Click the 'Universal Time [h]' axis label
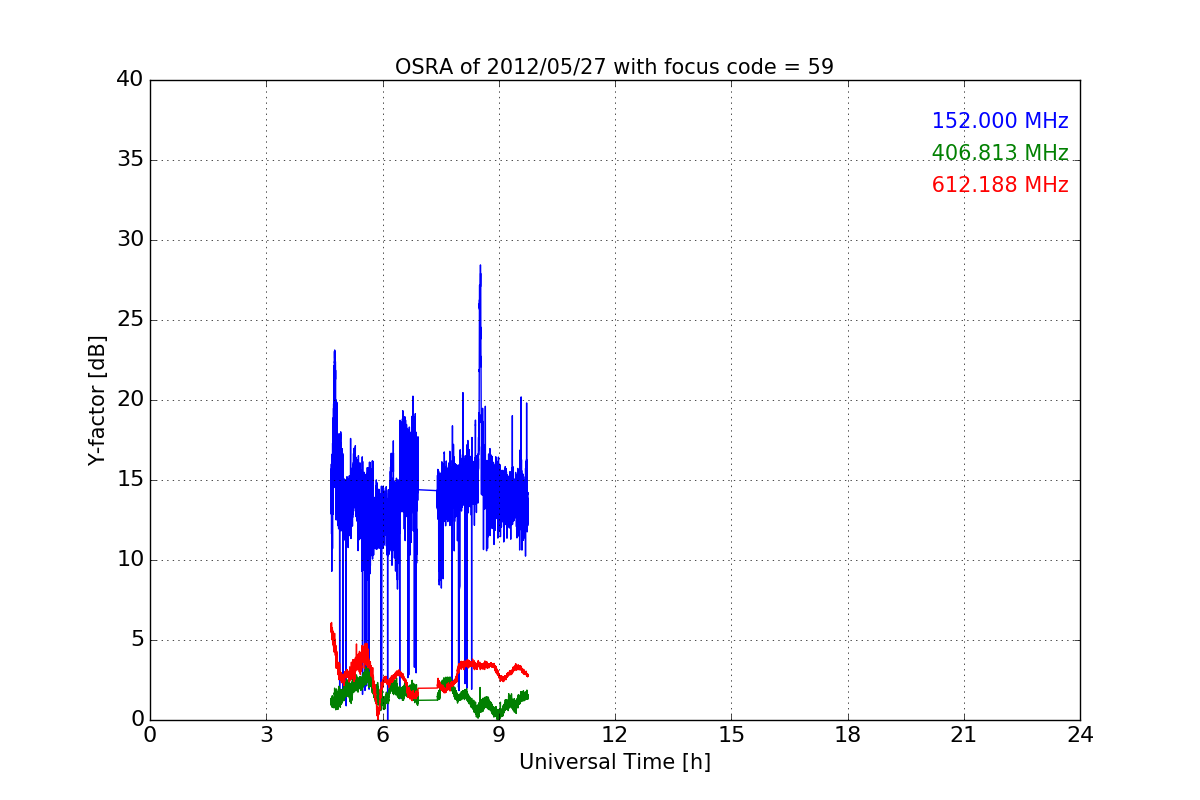1200x800 pixels. pyautogui.click(x=614, y=762)
